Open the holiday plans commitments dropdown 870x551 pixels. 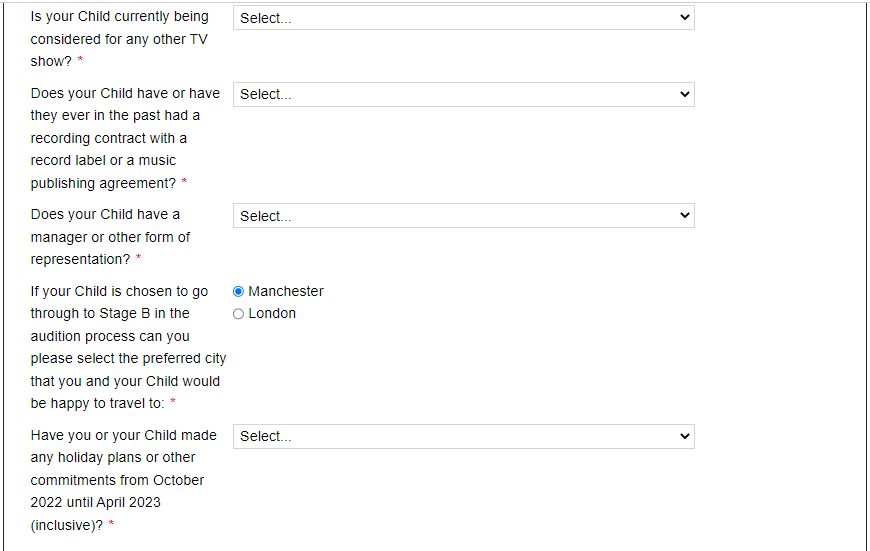[x=463, y=436]
